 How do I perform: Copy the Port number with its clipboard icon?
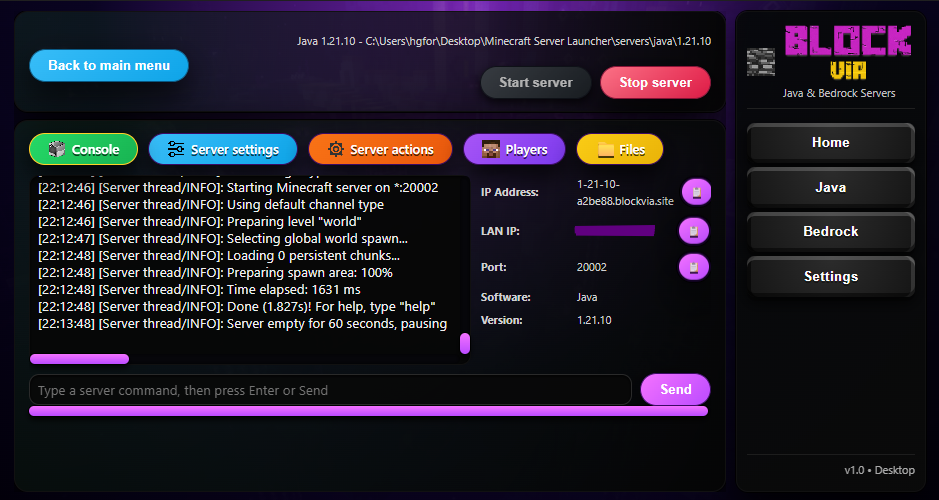(x=693, y=267)
